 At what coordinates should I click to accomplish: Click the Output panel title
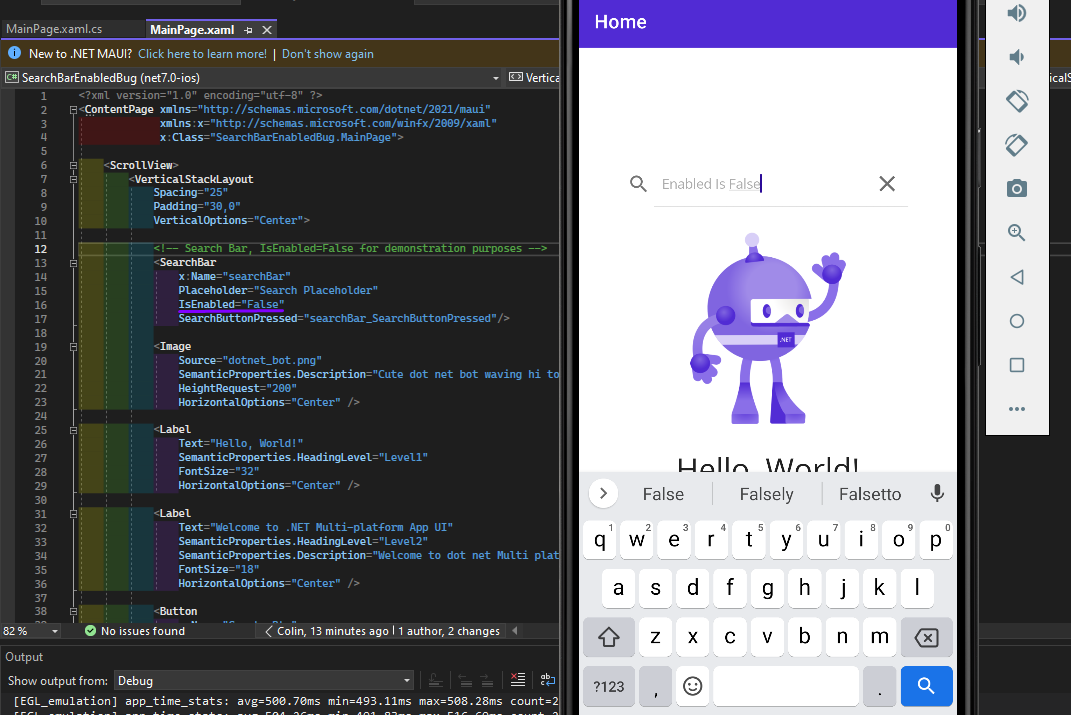tap(24, 657)
